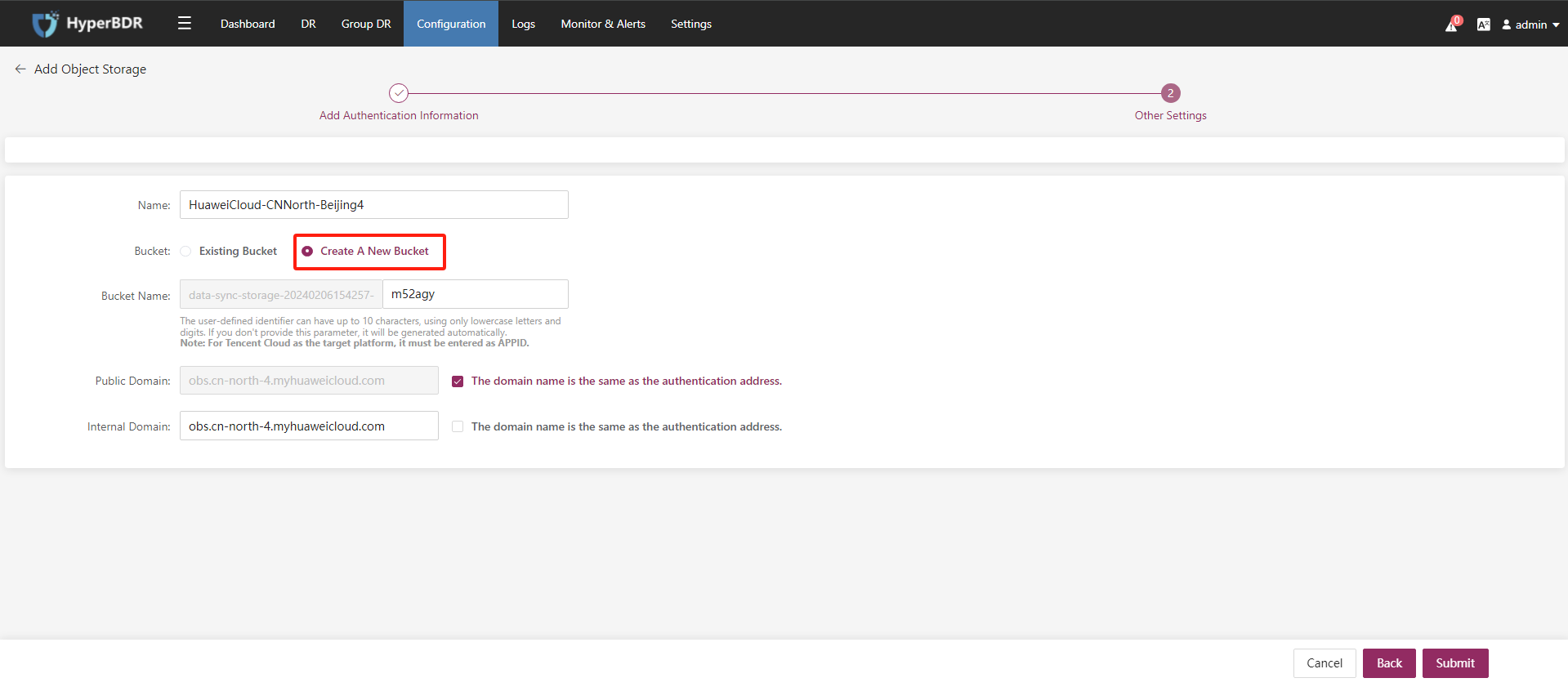
Task: Open the admin user menu
Action: click(x=1530, y=25)
